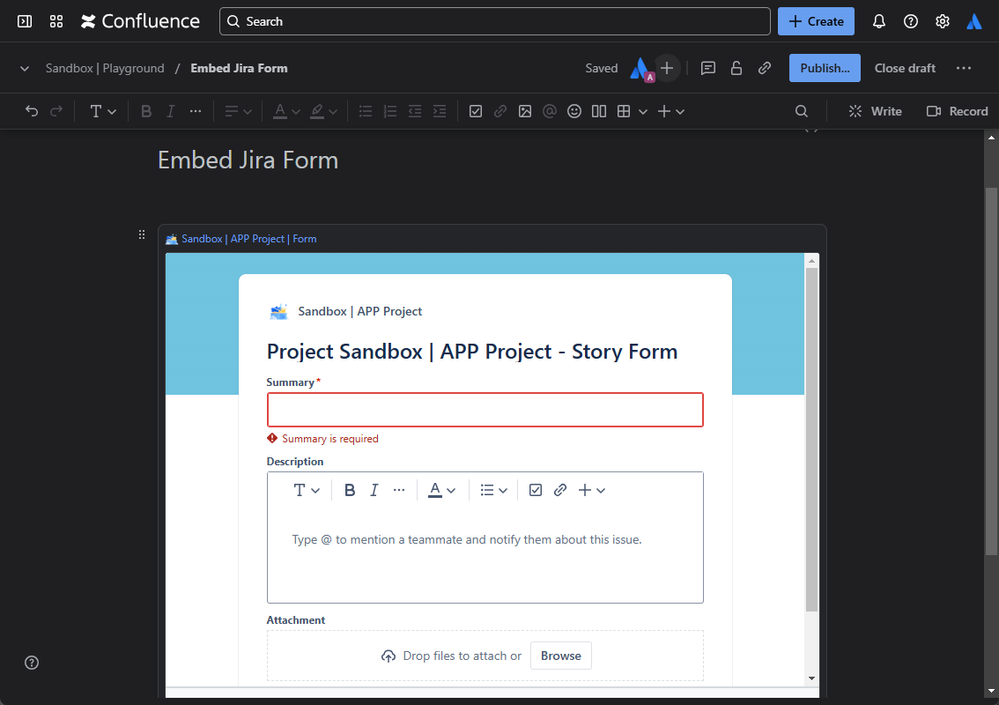
Task: Open settings gear icon
Action: coord(942,22)
